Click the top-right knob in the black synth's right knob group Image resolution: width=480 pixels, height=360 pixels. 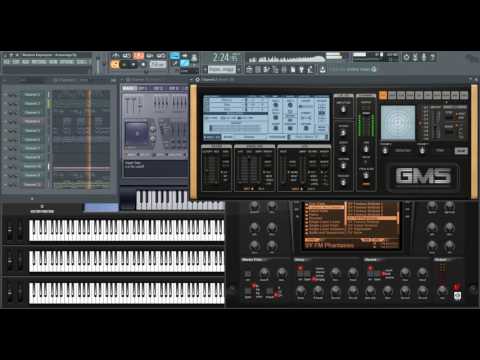pos(449,207)
